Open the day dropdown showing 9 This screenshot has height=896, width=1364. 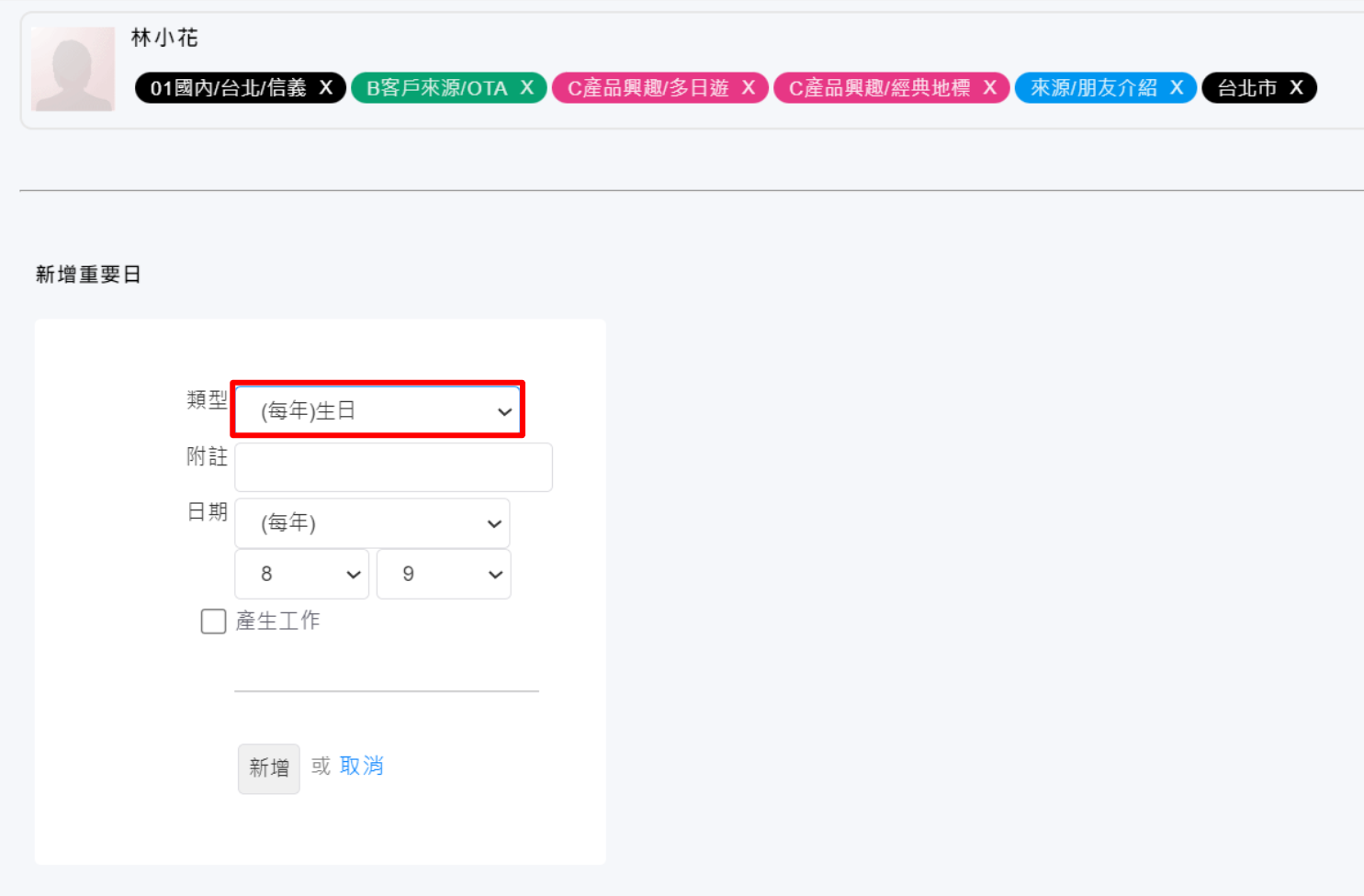click(444, 574)
